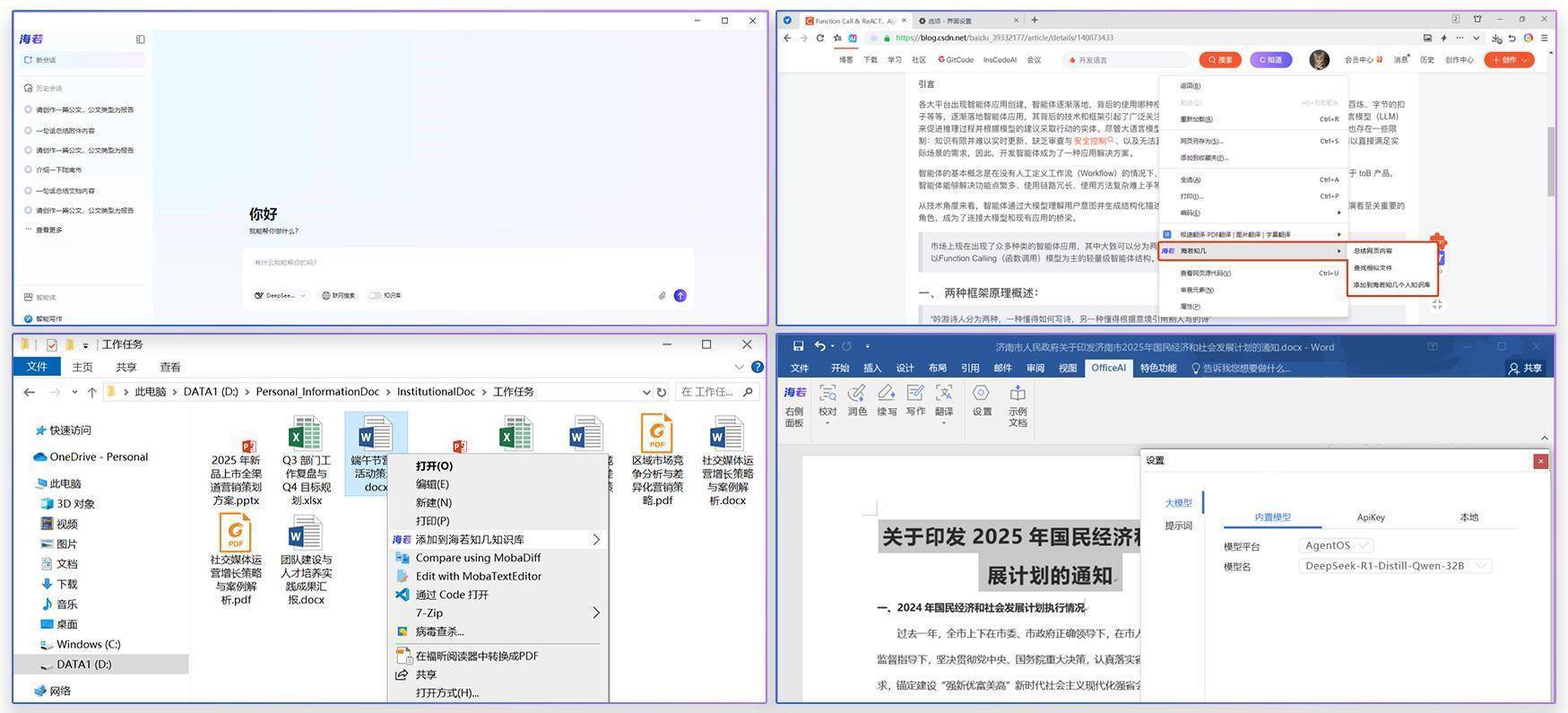
Task: Click the Explorer search box 在工作任务
Action: coord(715,392)
